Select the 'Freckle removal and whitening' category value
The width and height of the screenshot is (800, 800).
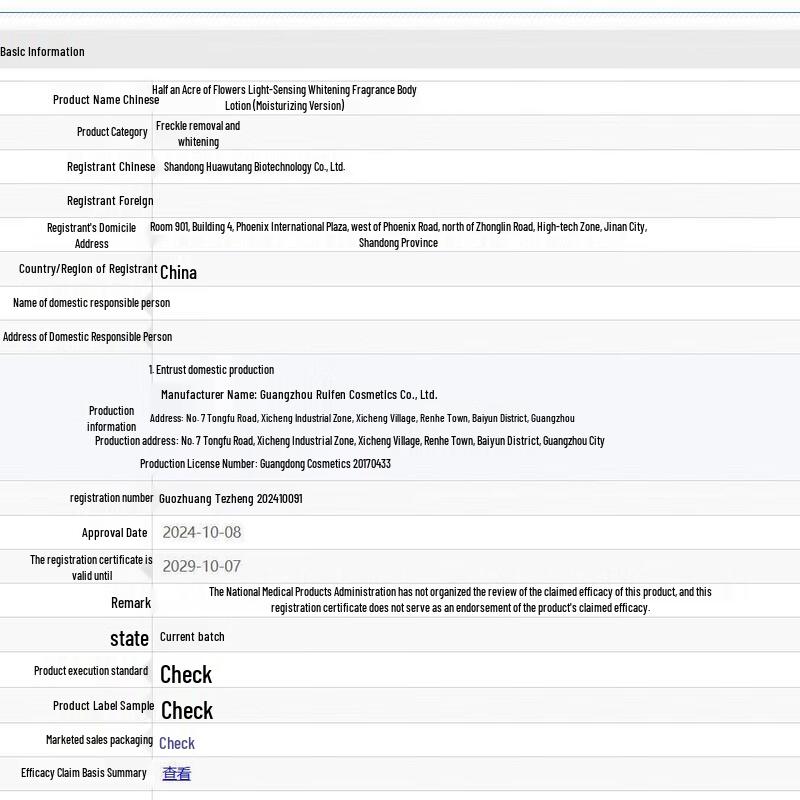point(198,134)
